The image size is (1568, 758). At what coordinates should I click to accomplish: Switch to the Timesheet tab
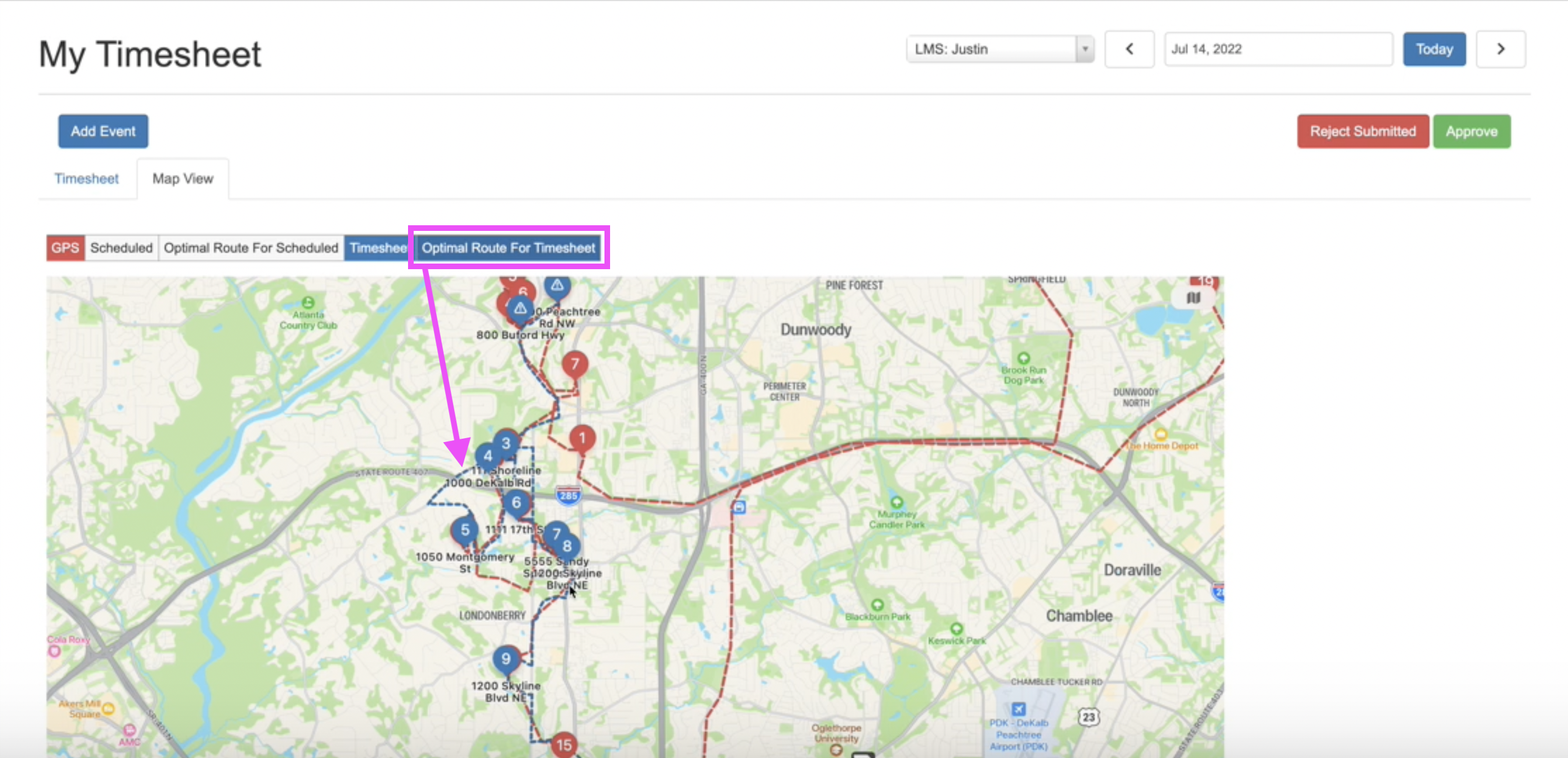click(x=87, y=179)
